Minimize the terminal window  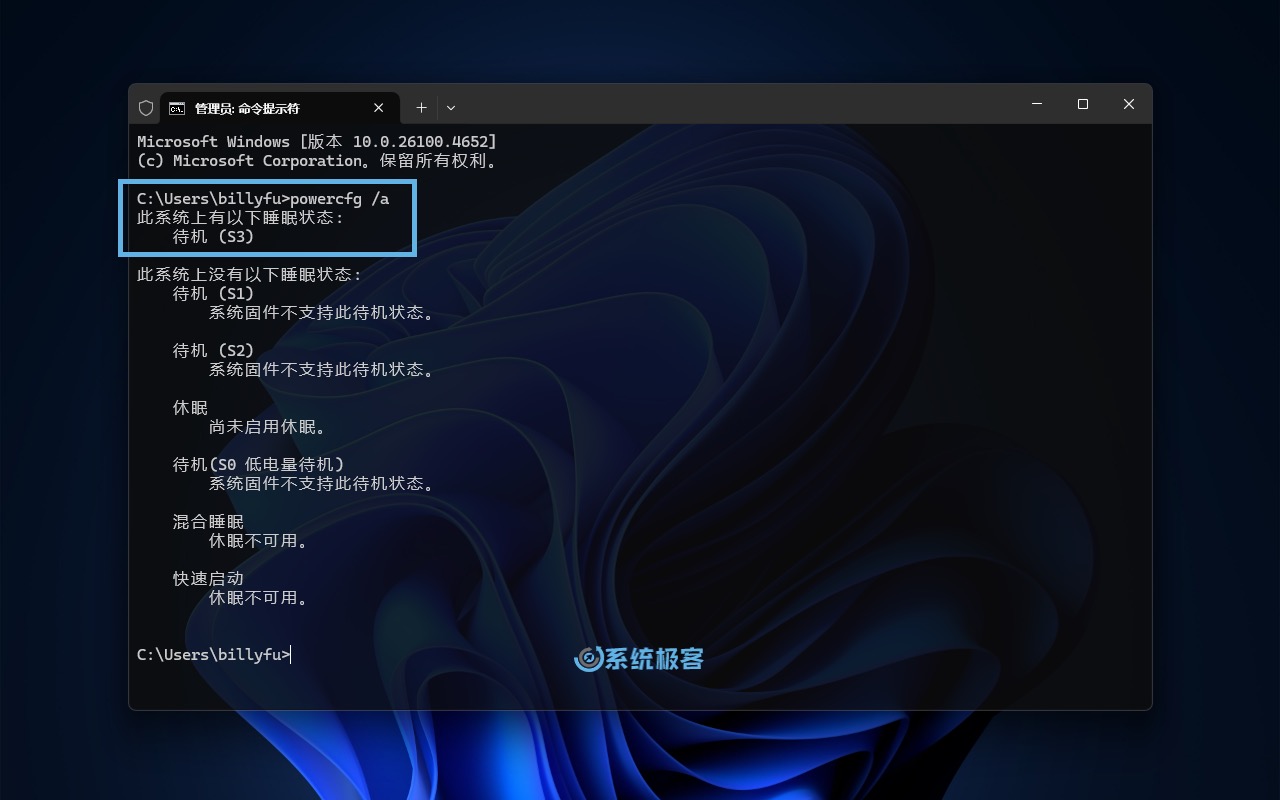click(x=1037, y=104)
